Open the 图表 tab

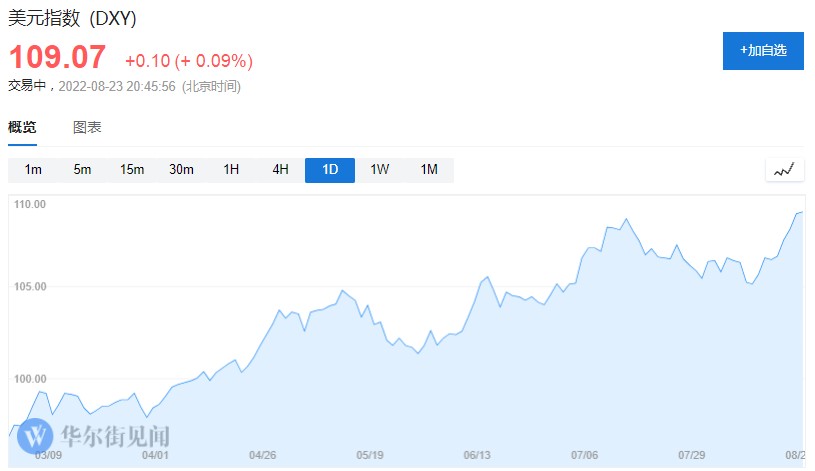pos(87,127)
